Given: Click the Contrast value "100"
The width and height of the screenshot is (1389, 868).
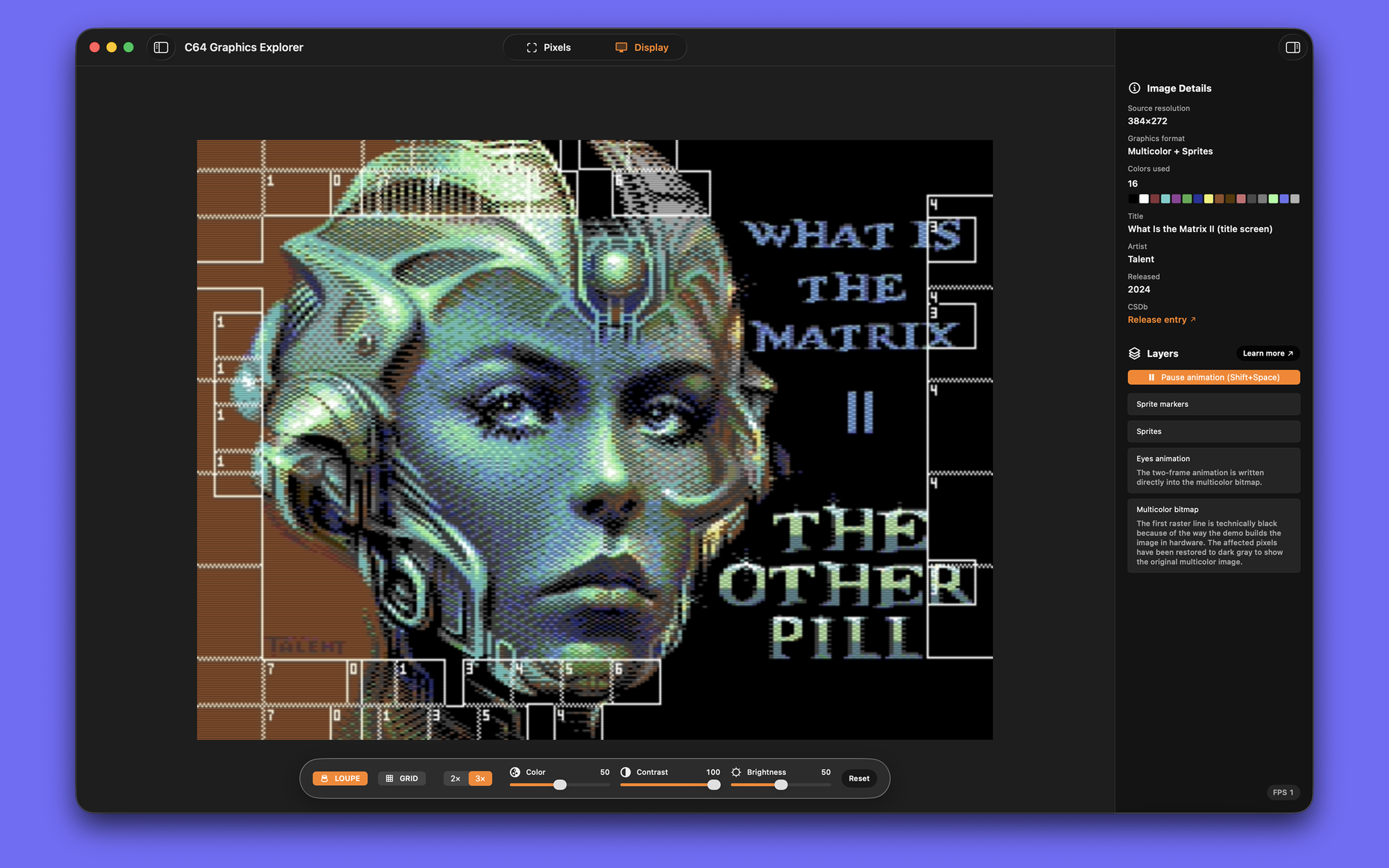Looking at the screenshot, I should coord(713,772).
